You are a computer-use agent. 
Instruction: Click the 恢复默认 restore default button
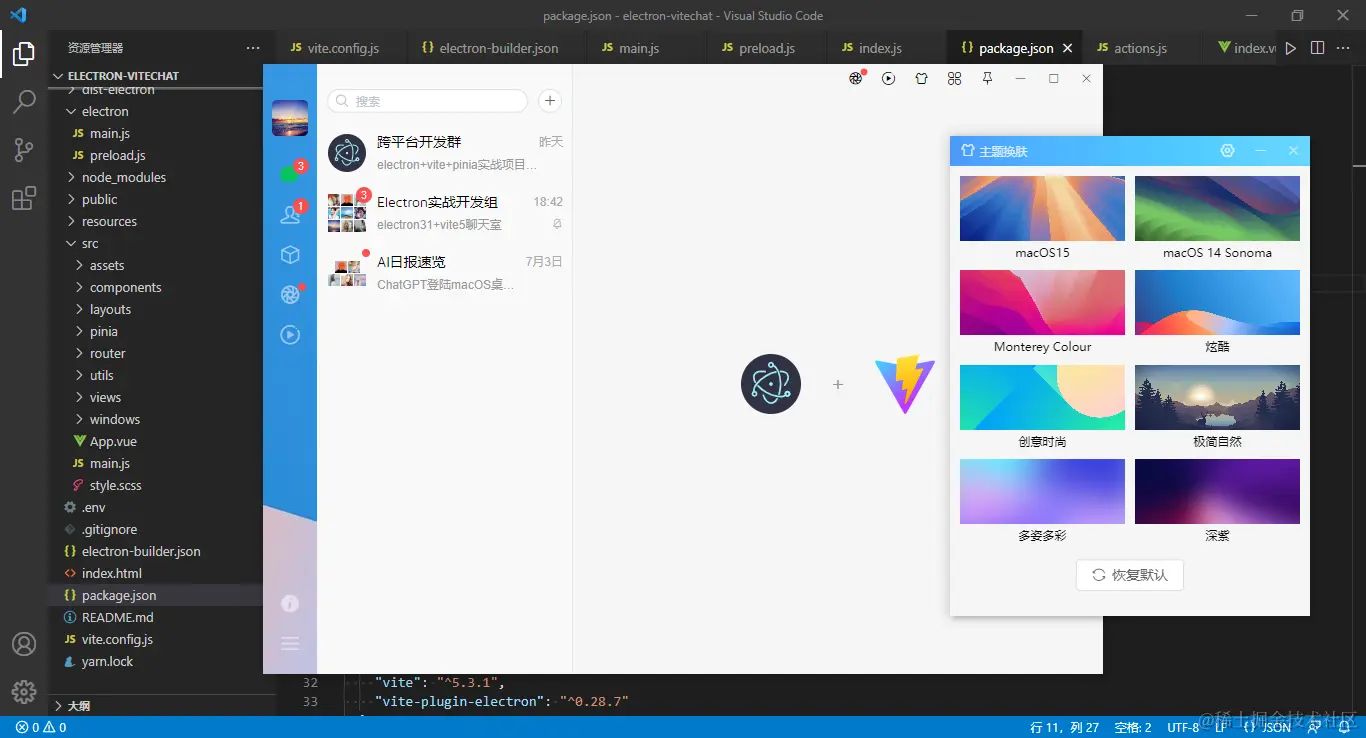(x=1129, y=575)
